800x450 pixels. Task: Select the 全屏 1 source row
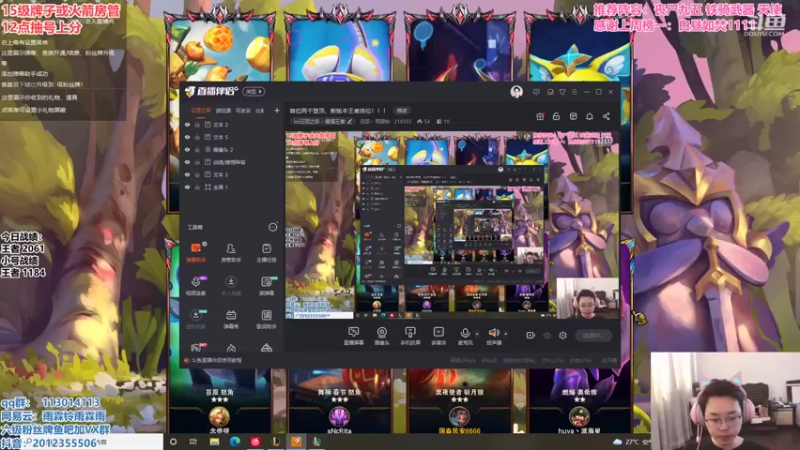232,187
